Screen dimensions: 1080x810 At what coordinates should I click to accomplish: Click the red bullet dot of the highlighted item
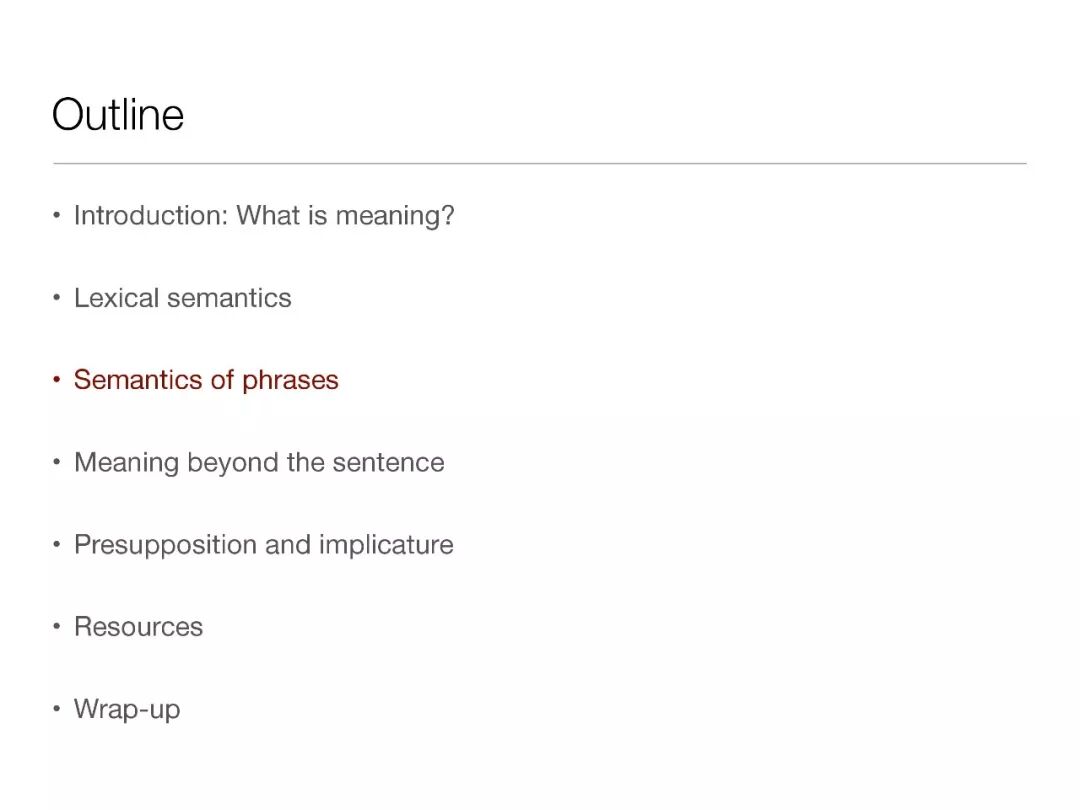(57, 380)
